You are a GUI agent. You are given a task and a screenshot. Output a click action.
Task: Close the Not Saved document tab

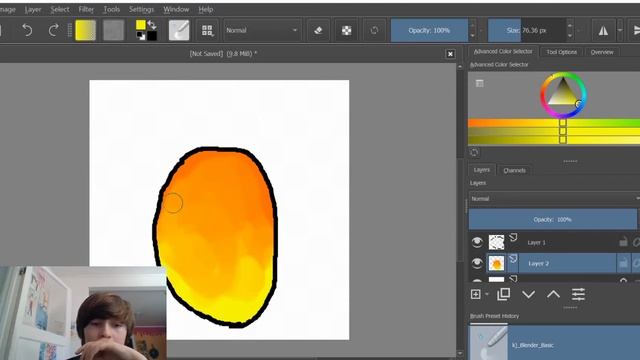point(450,54)
